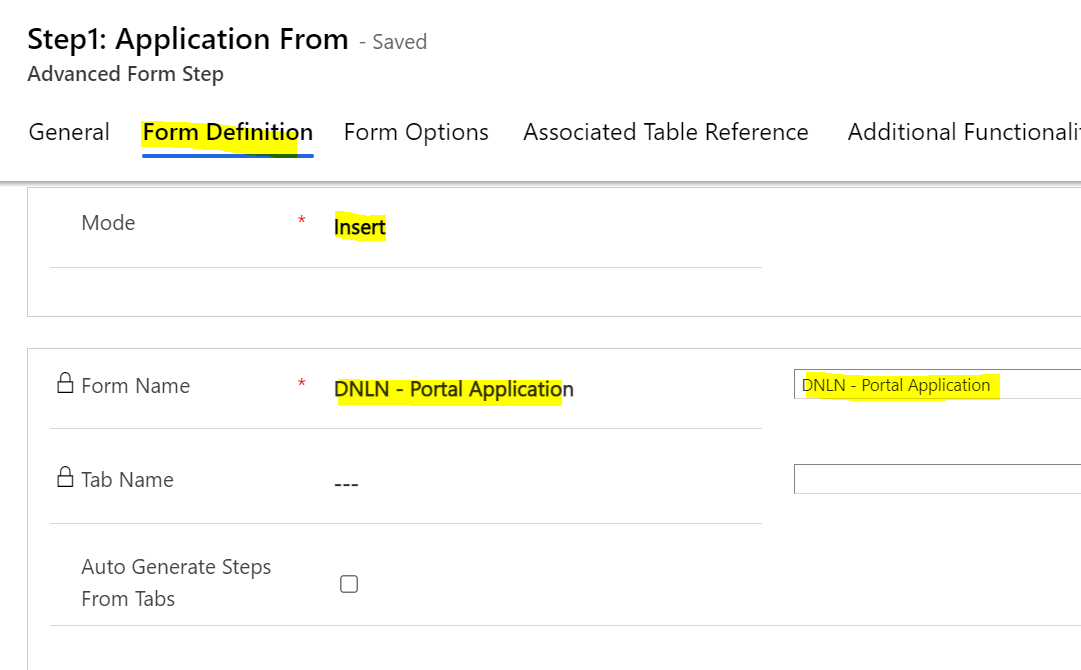
Task: Switch to the Form Options tab
Action: point(416,132)
